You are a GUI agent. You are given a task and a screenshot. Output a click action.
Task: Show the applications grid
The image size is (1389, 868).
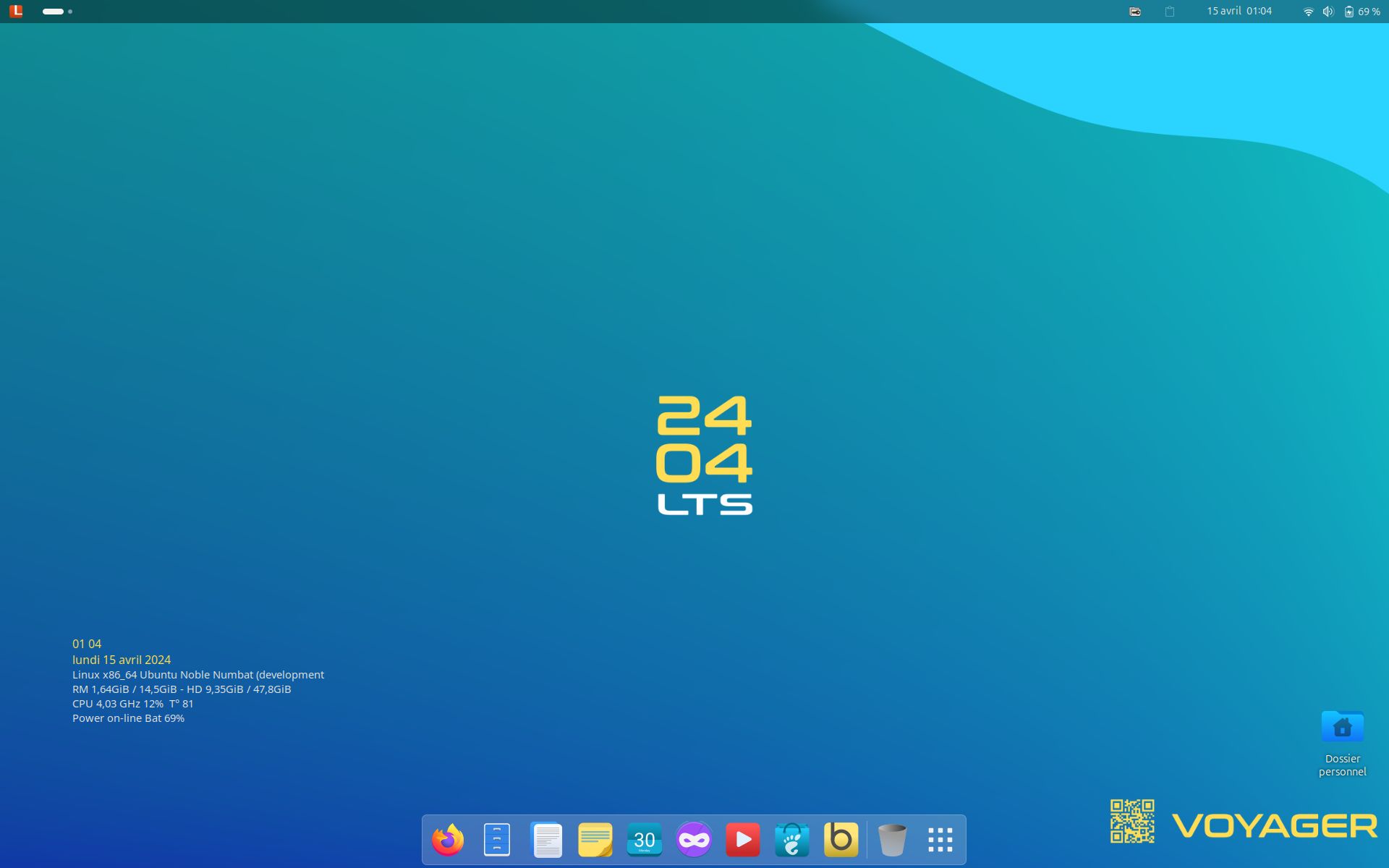[x=940, y=840]
